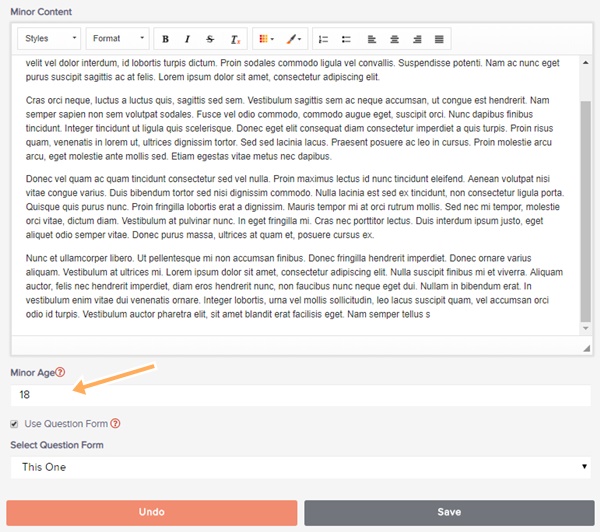Toggle bold formatting in the editor toolbar
This screenshot has width=600, height=532.
[x=165, y=39]
